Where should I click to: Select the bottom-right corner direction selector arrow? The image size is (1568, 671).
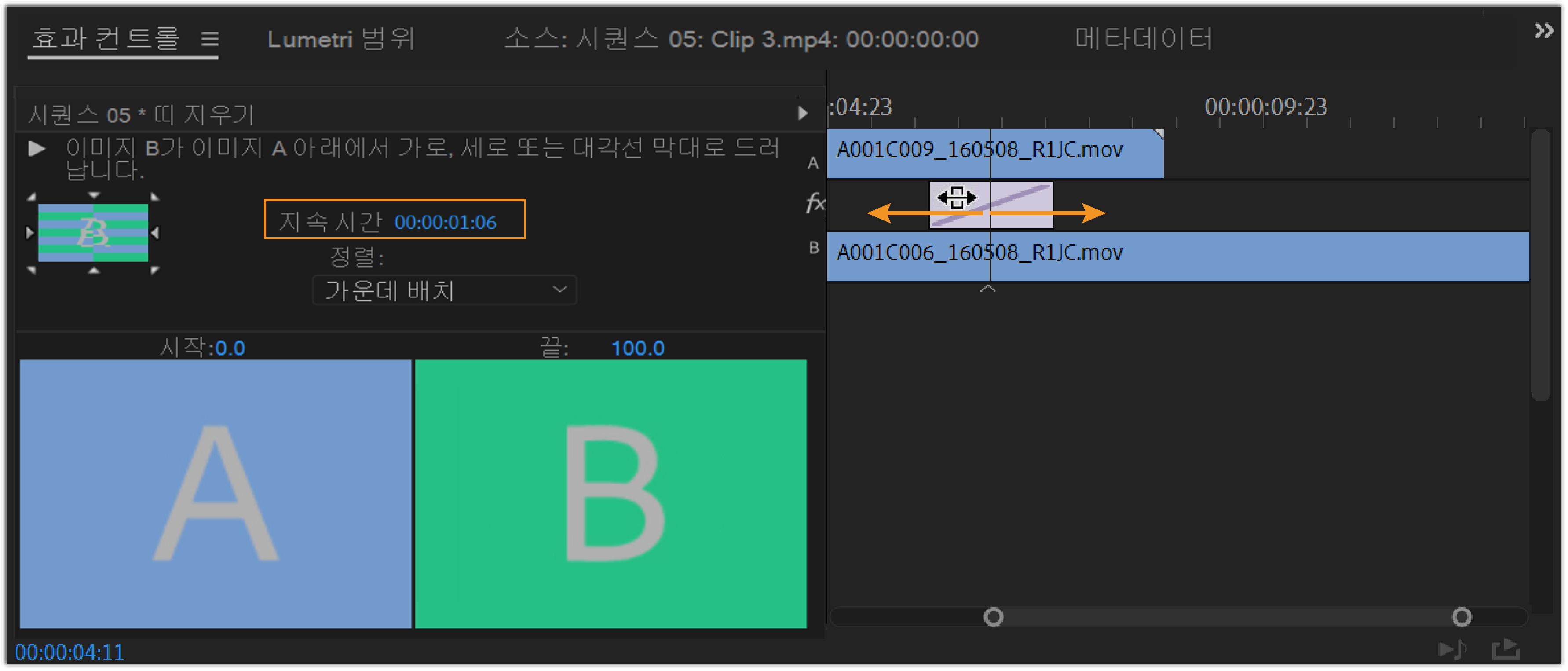(x=155, y=270)
